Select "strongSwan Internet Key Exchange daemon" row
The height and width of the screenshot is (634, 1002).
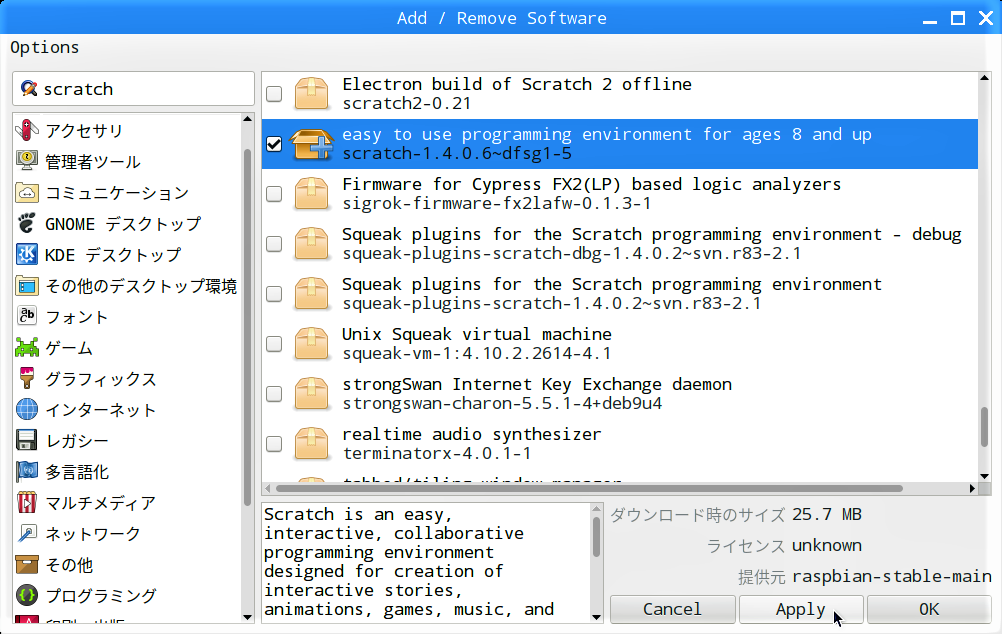coord(620,394)
